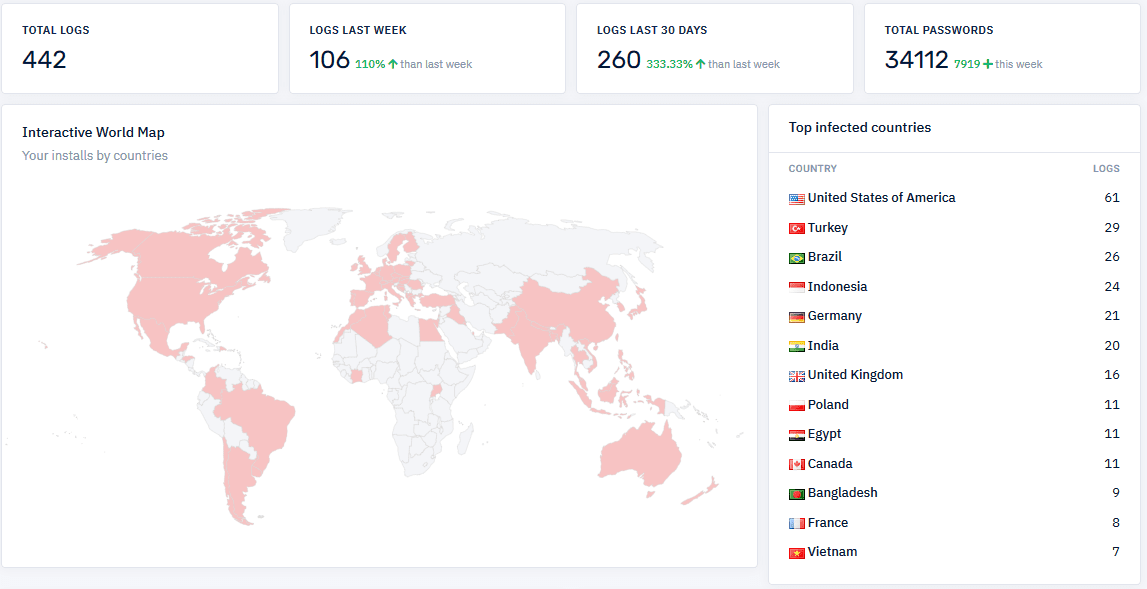This screenshot has height=589, width=1147.
Task: Click the India row country name
Action: click(x=823, y=346)
